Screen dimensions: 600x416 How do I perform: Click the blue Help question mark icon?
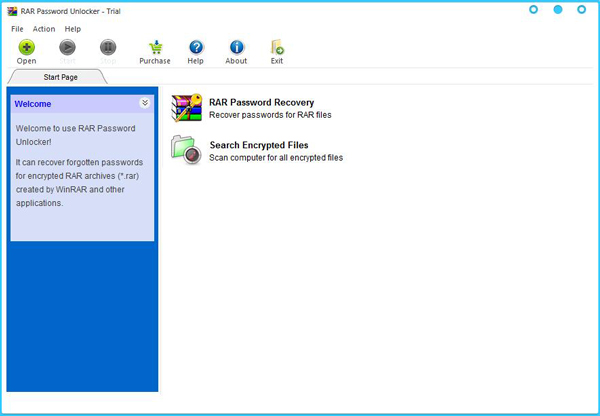(196, 47)
